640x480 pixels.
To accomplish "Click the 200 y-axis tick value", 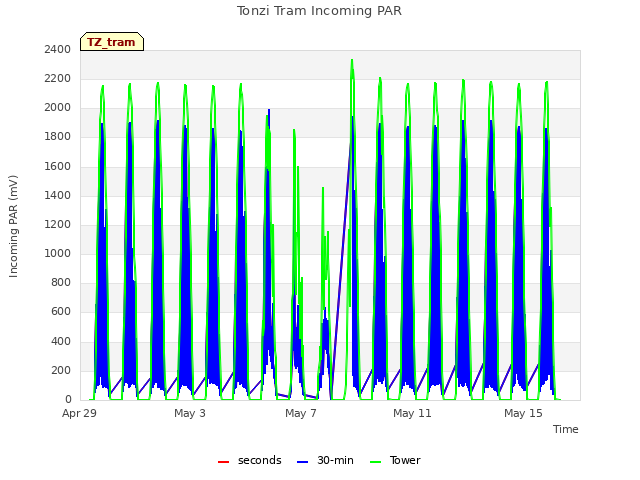I will pyautogui.click(x=61, y=371).
